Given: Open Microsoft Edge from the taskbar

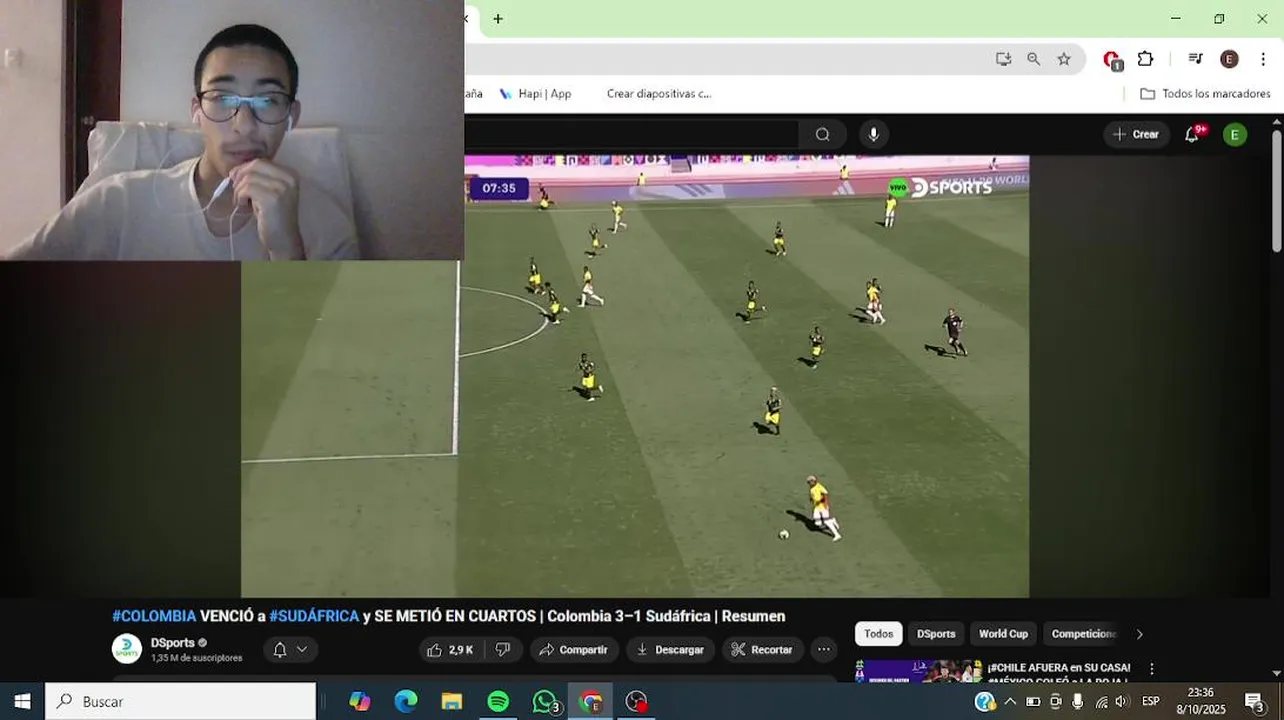Looking at the screenshot, I should pyautogui.click(x=406, y=702).
